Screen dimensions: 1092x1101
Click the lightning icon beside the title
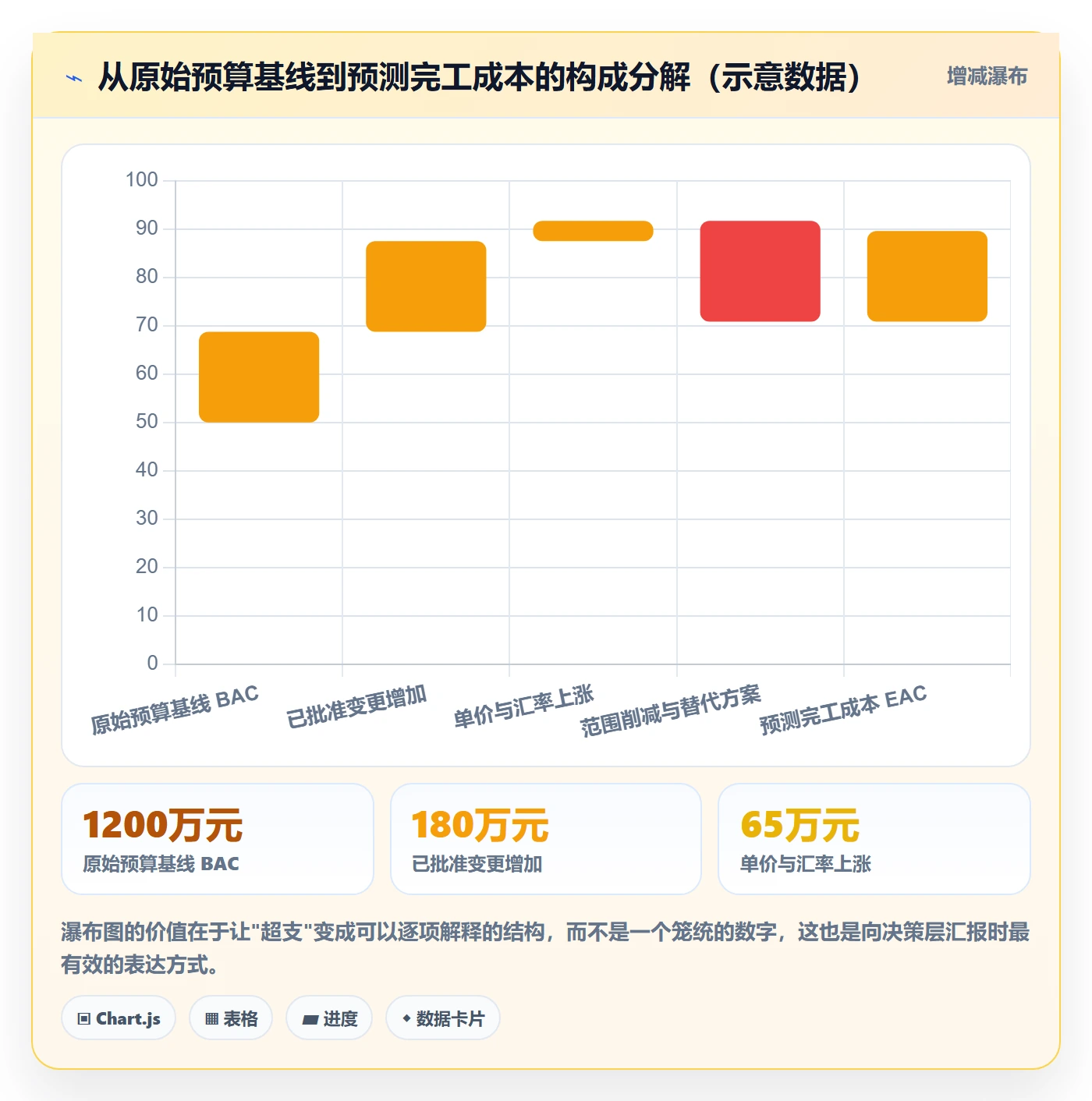click(74, 78)
